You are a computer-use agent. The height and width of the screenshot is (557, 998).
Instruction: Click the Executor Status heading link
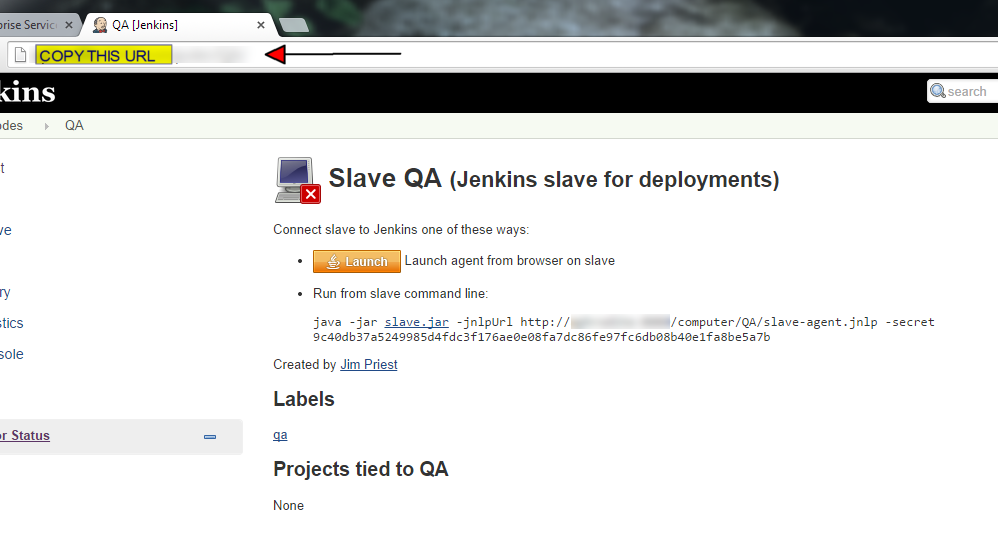[24, 436]
